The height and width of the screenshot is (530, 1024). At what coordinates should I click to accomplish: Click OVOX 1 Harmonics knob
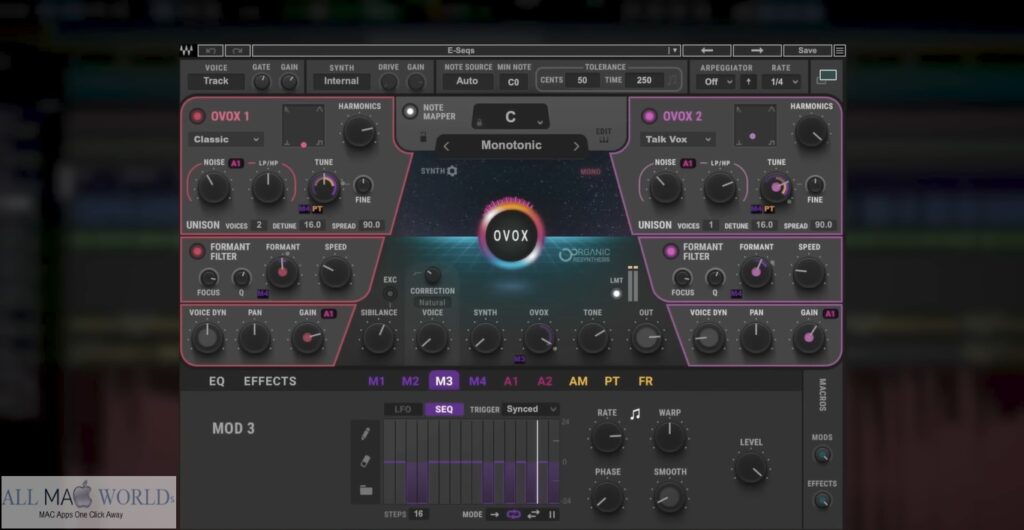point(359,131)
